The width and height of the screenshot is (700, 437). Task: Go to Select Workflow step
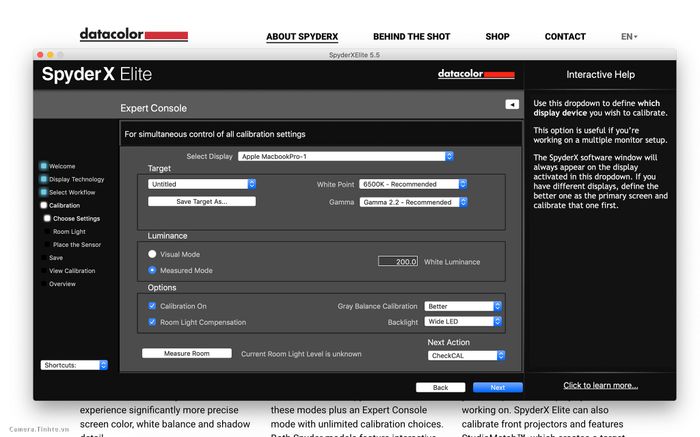pos(72,192)
